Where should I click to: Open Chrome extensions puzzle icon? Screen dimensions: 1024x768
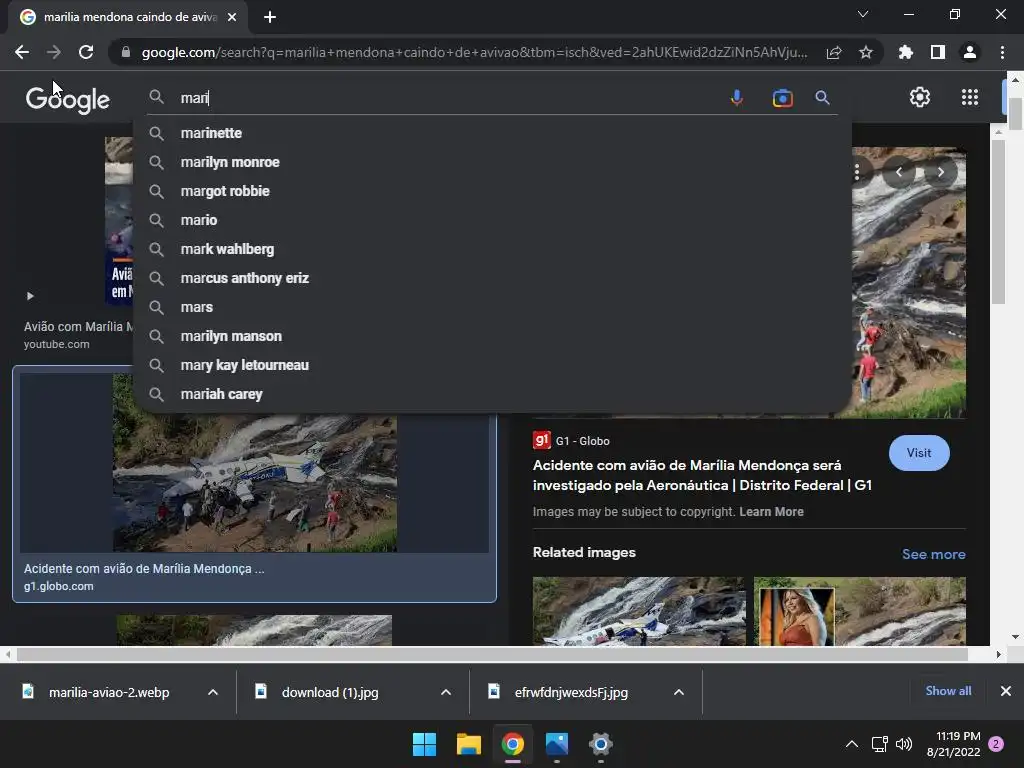point(905,52)
